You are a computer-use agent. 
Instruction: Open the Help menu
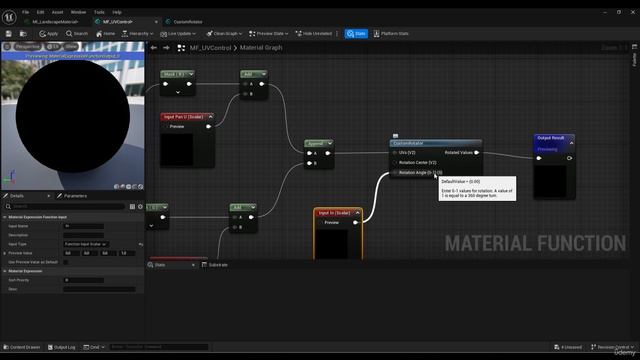(x=117, y=12)
